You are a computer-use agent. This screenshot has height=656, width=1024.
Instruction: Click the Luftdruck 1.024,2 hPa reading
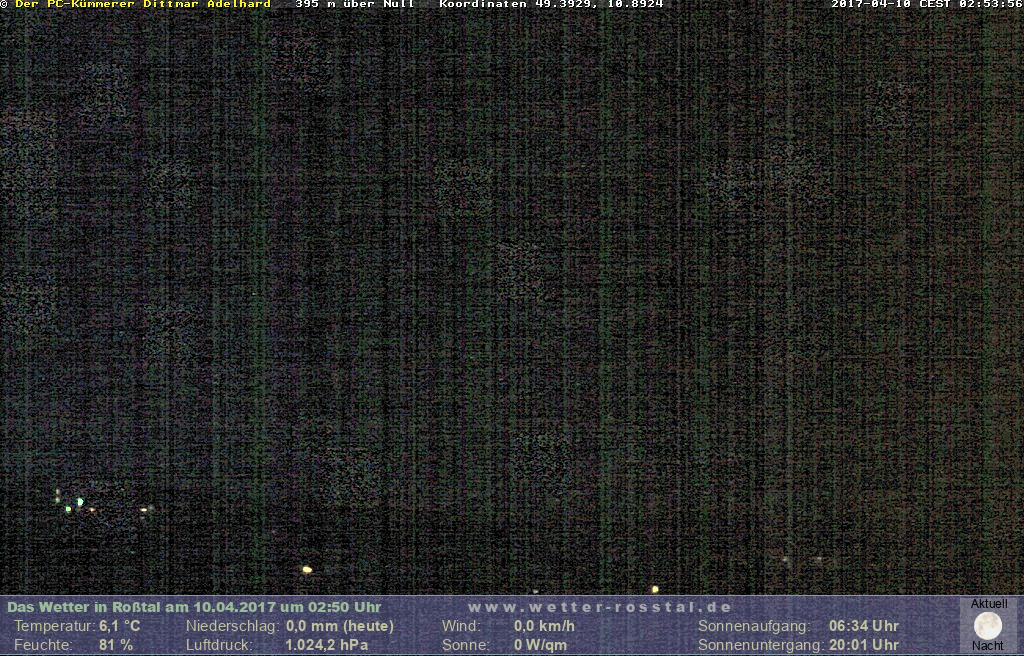(326, 645)
